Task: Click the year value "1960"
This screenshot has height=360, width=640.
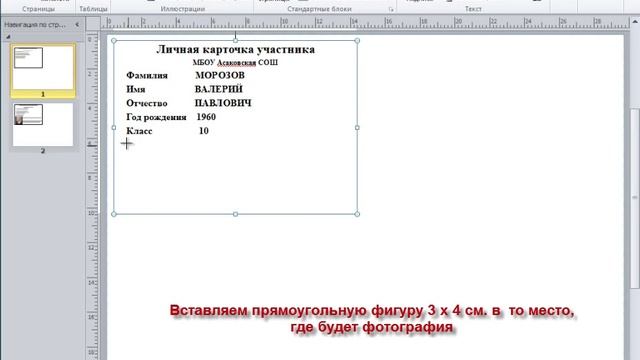Action: [206, 117]
